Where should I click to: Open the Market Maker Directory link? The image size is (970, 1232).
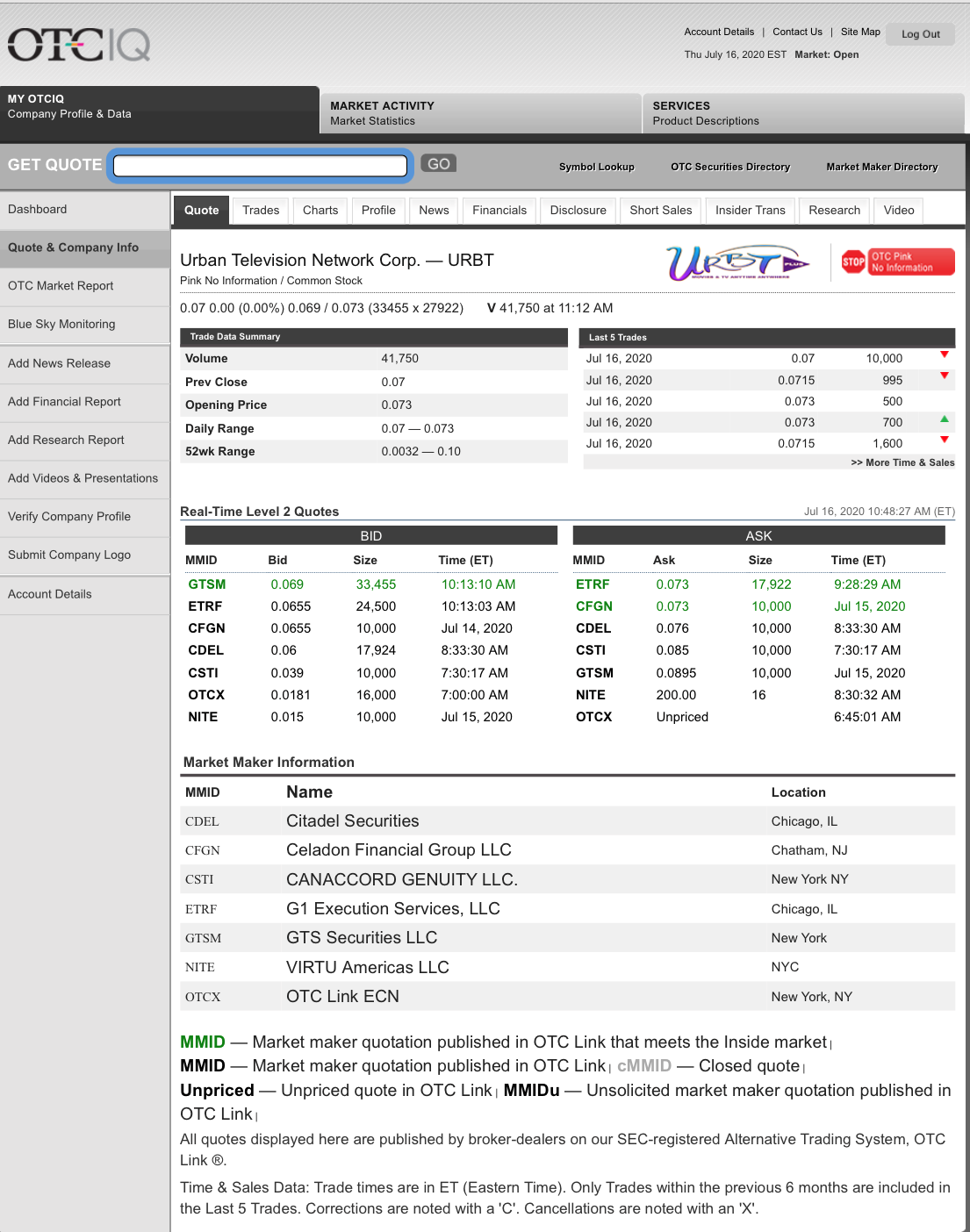coord(882,167)
